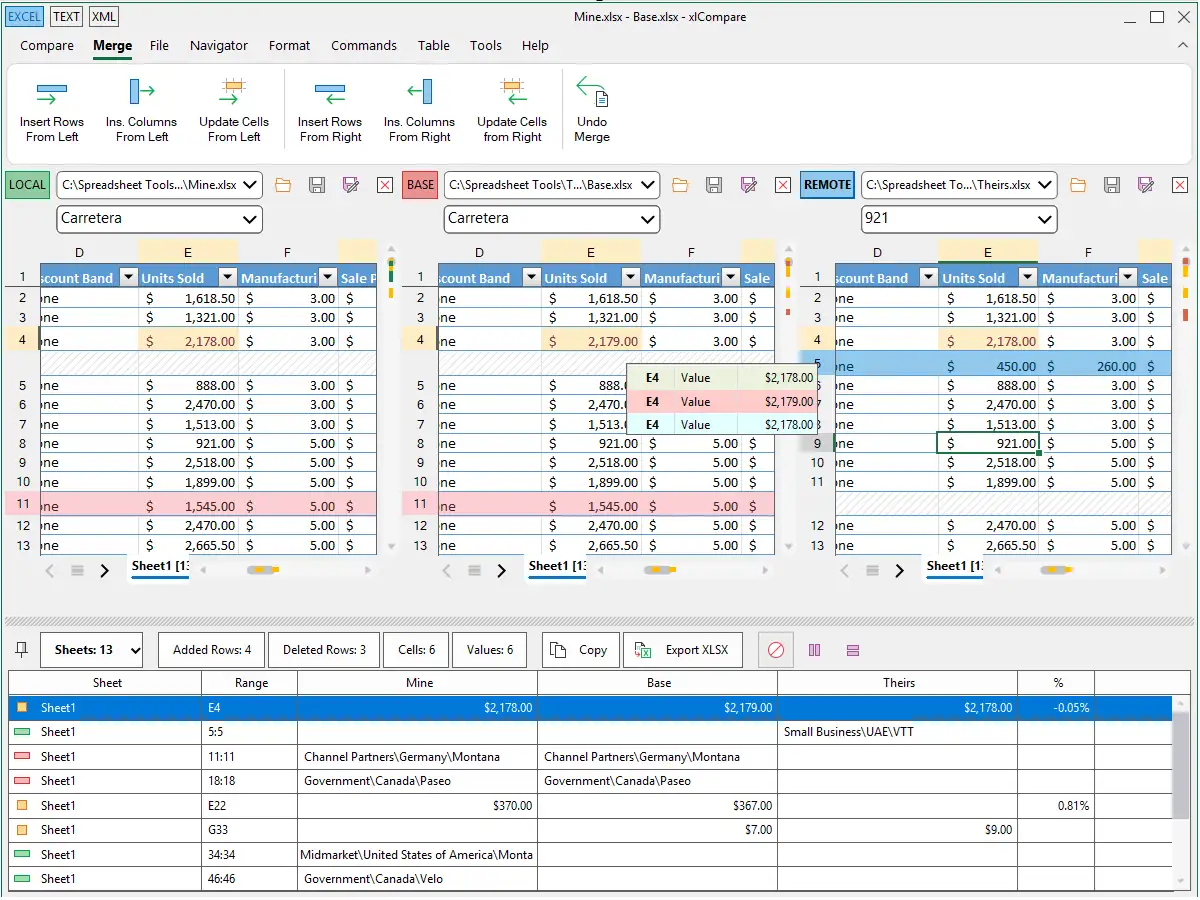Click the Export XLSX button
Screen dimensions: 1200x900
685,650
